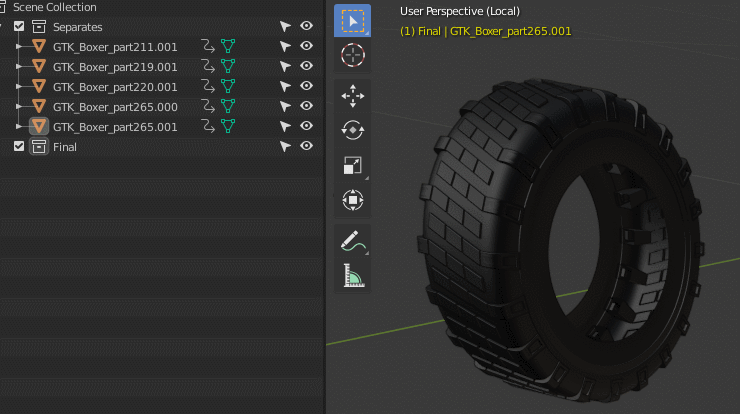Hide GTK_Boxer_part219.001 with eye icon
Viewport: 740px width, 414px height.
306,66
